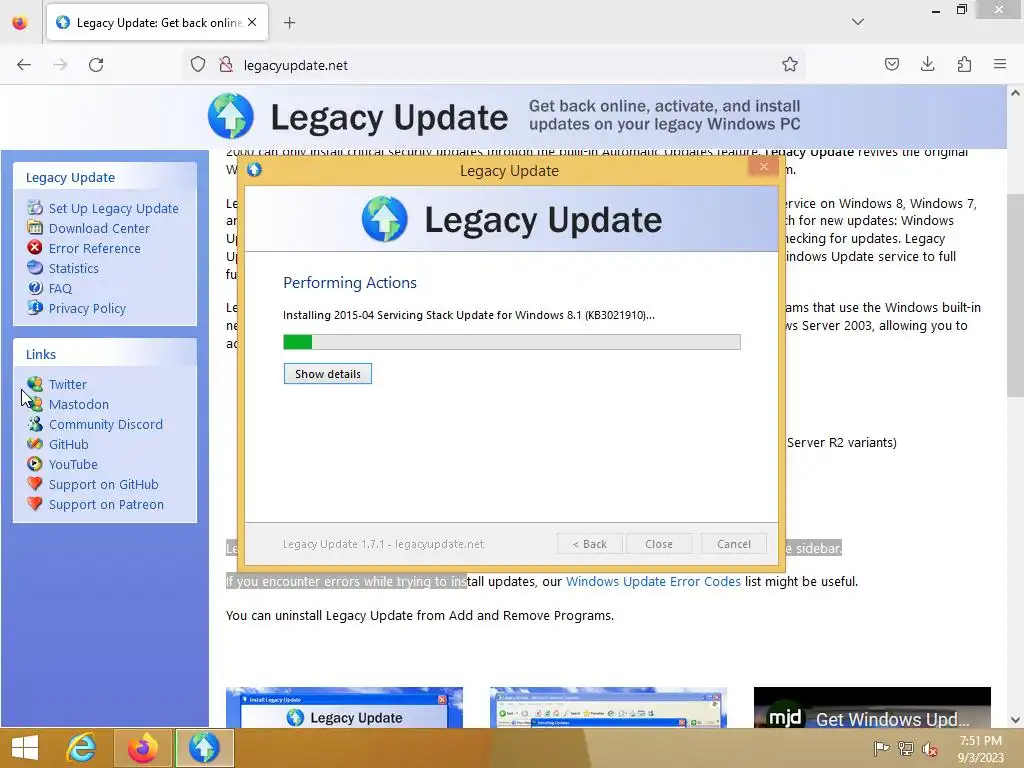The height and width of the screenshot is (768, 1024).
Task: Open the Firefox downloads panel
Action: click(927, 65)
